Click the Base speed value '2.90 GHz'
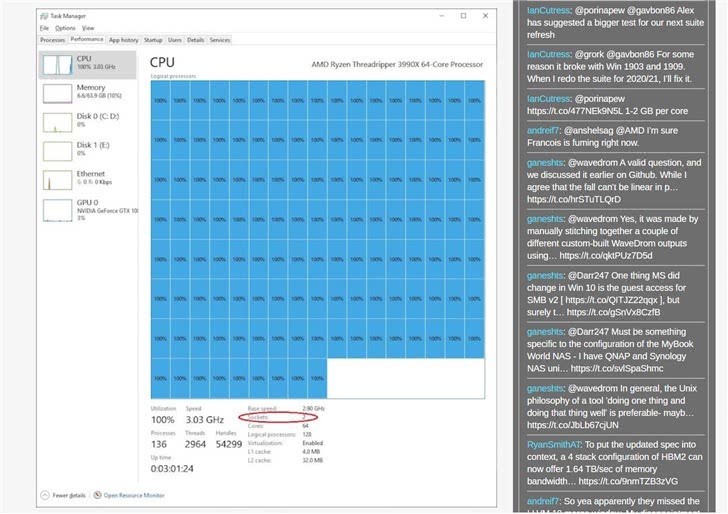The image size is (728, 514). point(313,409)
